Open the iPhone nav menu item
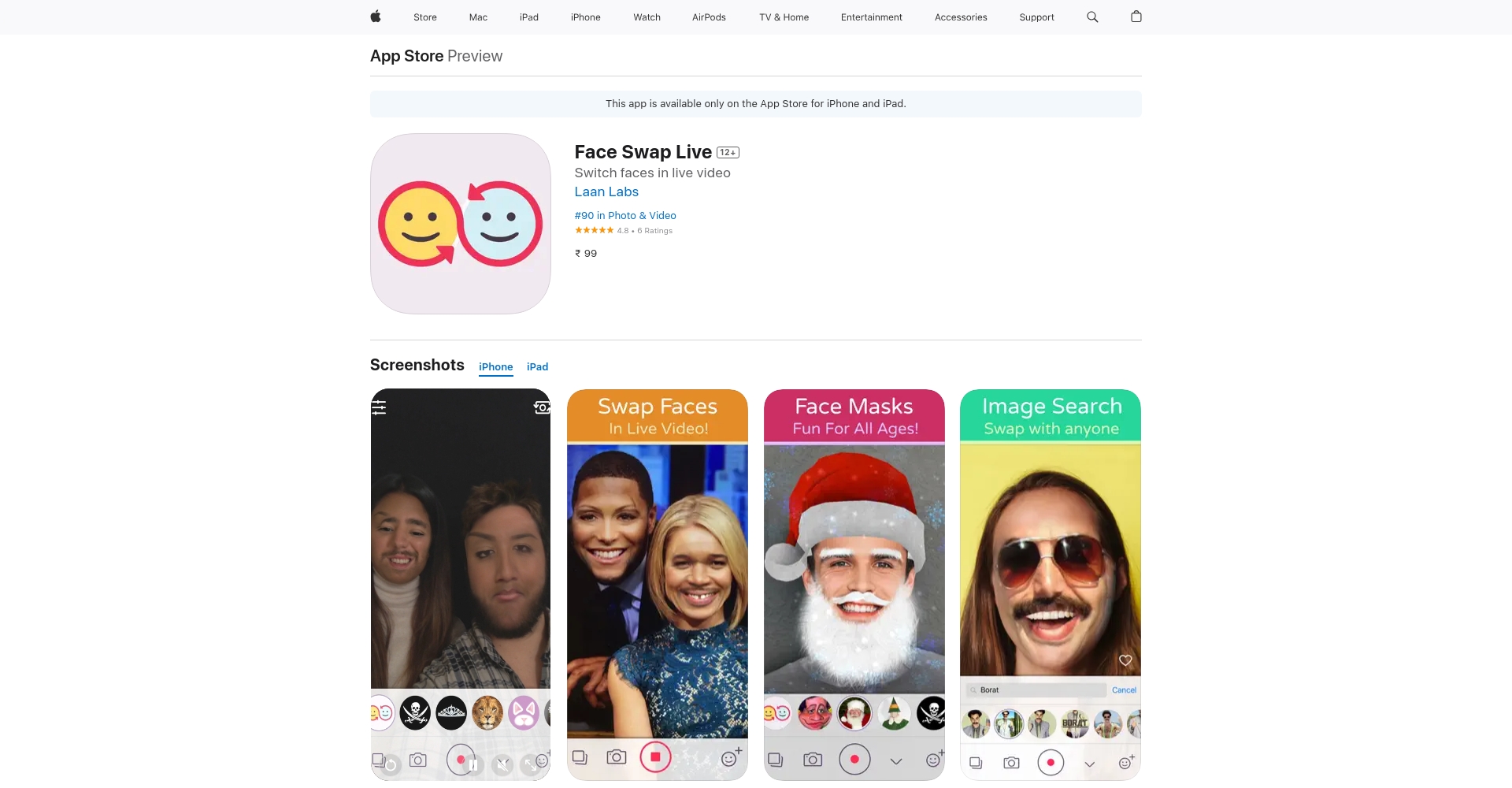Viewport: 1512px width, 788px height. click(x=586, y=17)
